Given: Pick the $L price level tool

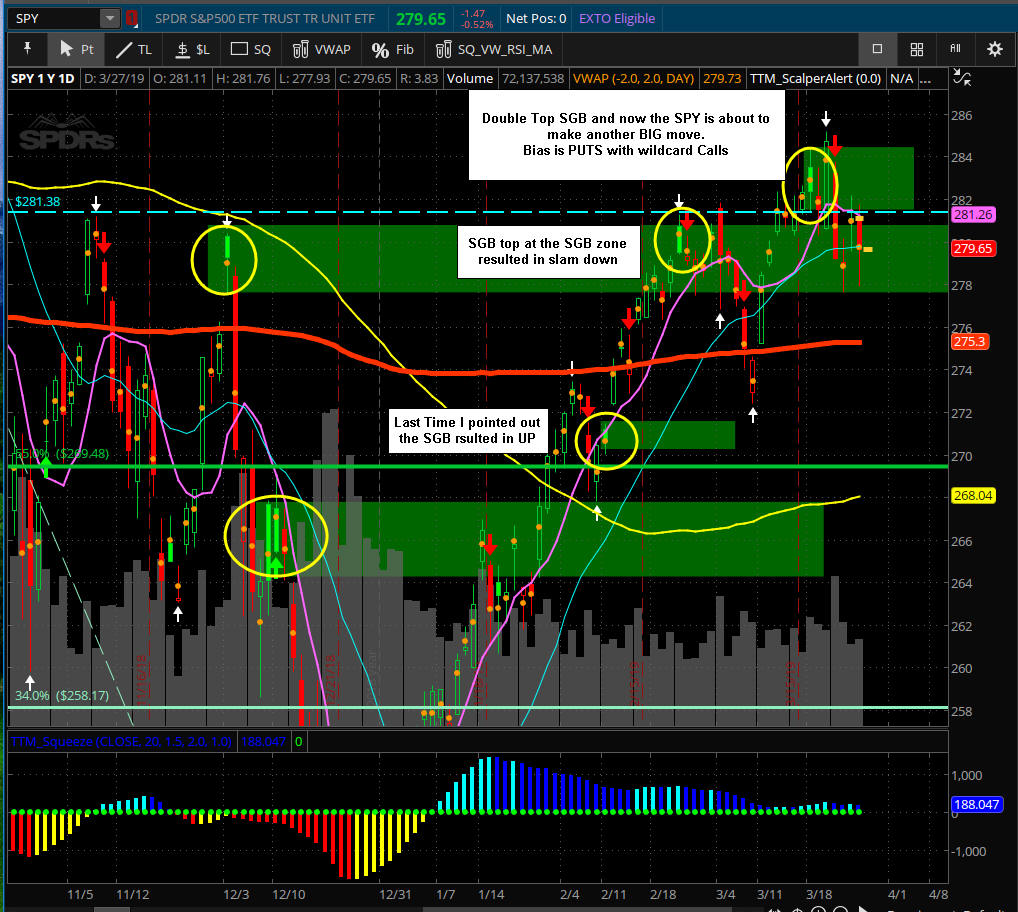Looking at the screenshot, I should click(192, 49).
